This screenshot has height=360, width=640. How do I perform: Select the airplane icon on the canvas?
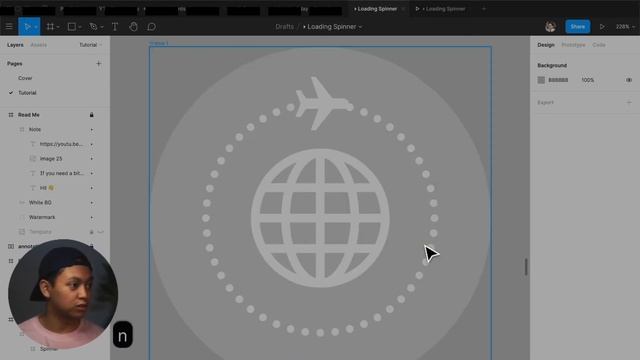[323, 104]
